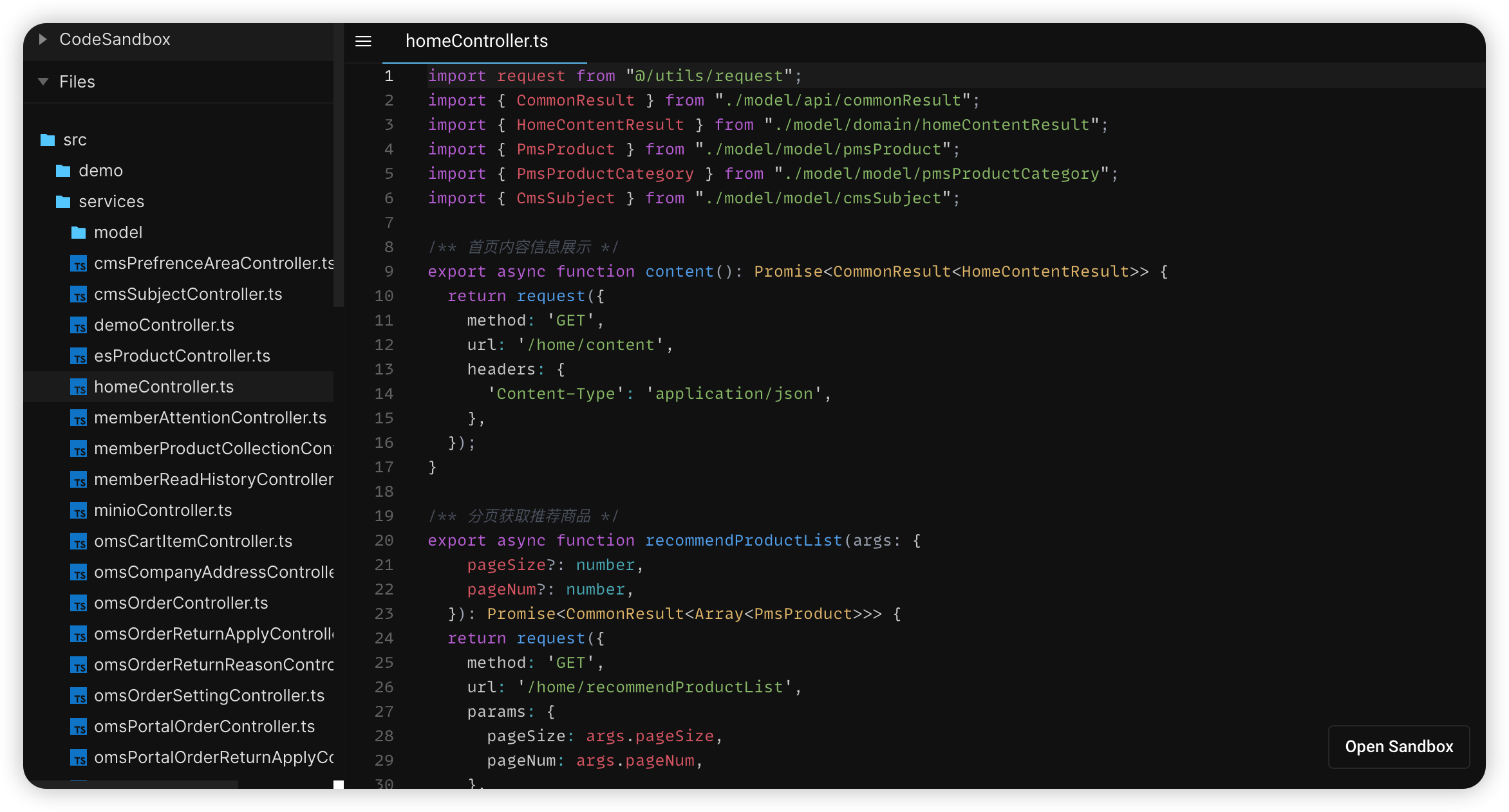This screenshot has height=812, width=1509.
Task: Open cmsSubjectController.ts from the sidebar
Action: point(189,294)
